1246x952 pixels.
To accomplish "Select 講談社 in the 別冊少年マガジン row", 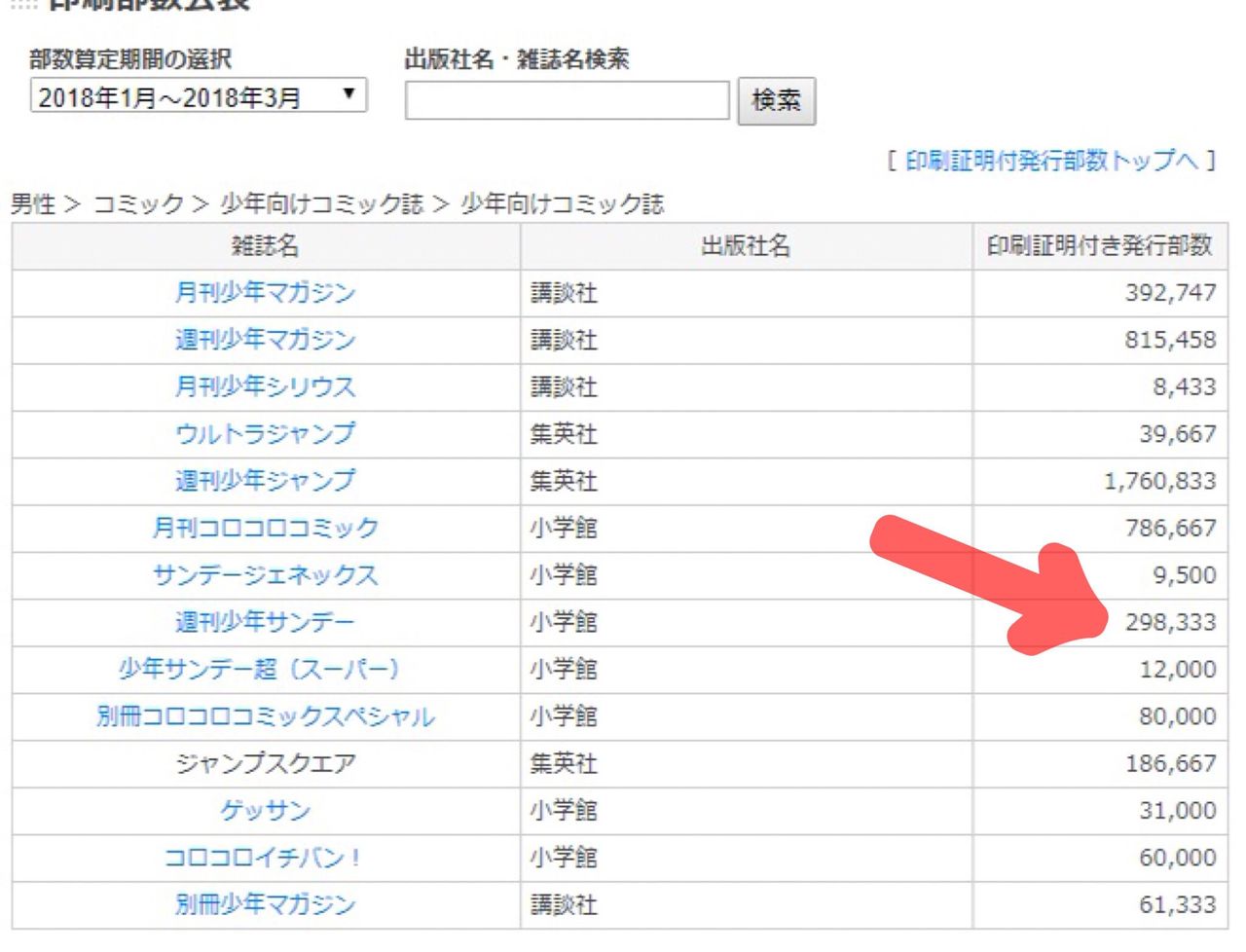I will coord(564,904).
